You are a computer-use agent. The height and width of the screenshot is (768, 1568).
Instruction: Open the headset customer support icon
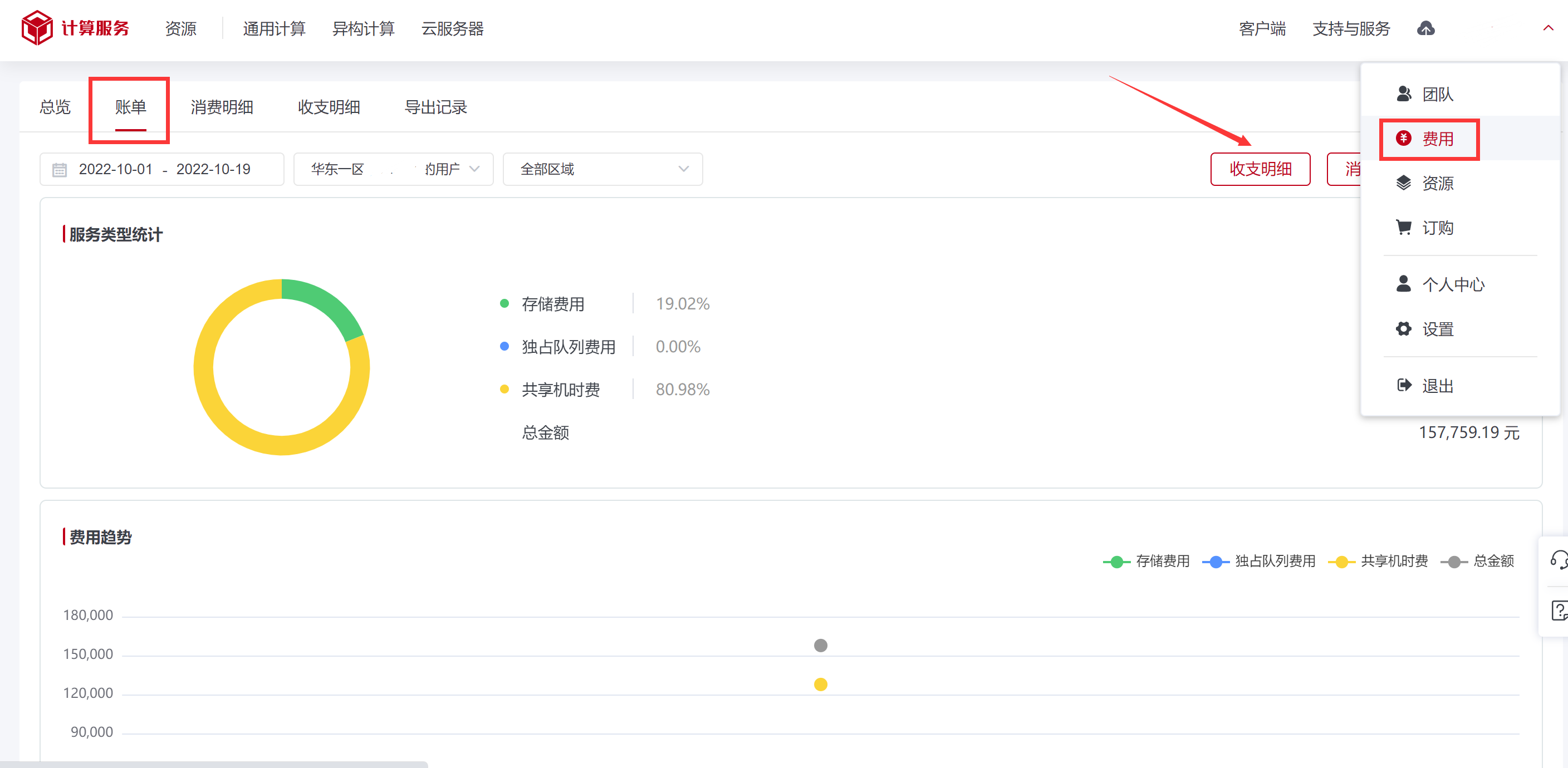coord(1560,559)
